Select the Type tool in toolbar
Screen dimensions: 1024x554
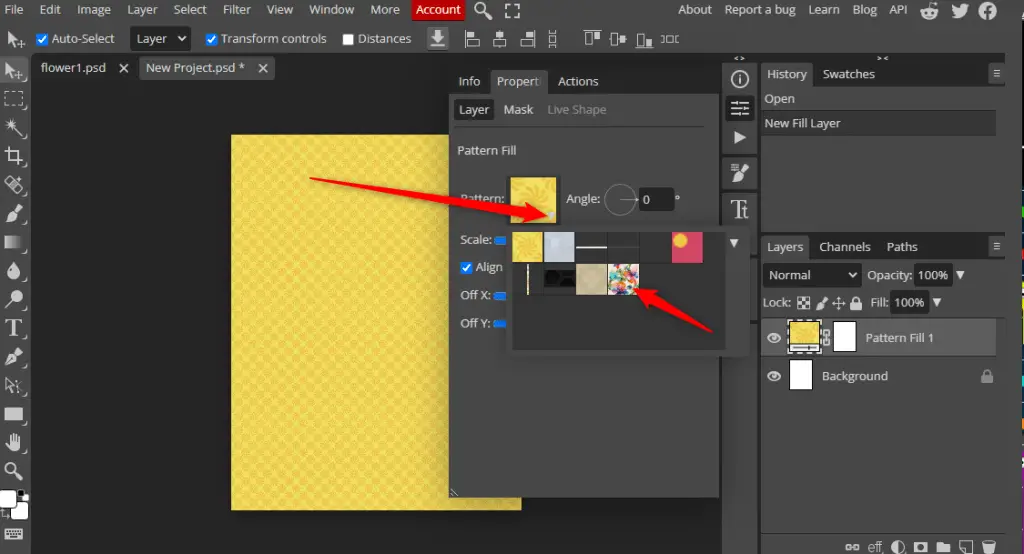[x=14, y=328]
